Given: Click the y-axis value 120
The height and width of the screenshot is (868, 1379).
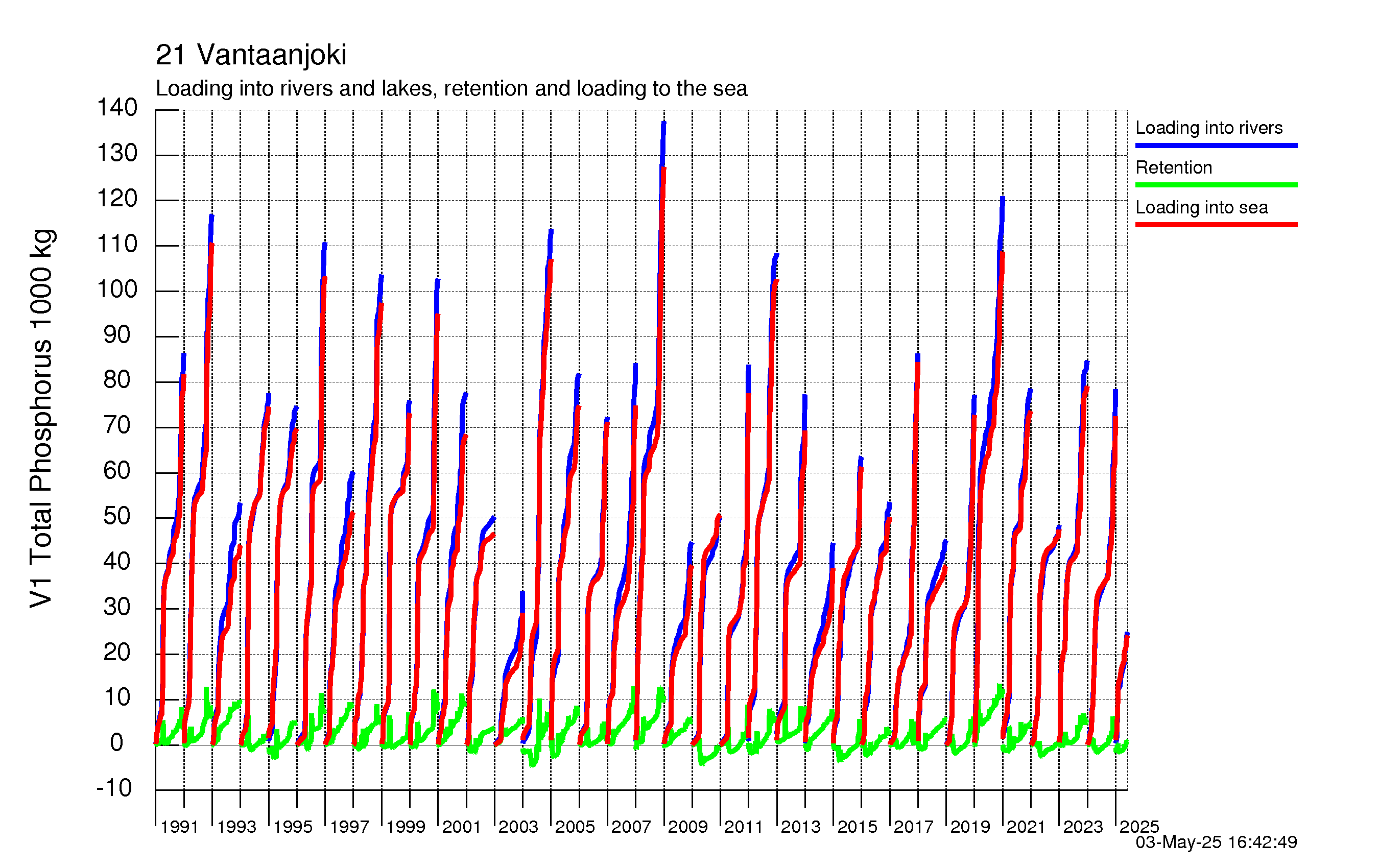Looking at the screenshot, I should pyautogui.click(x=117, y=199).
